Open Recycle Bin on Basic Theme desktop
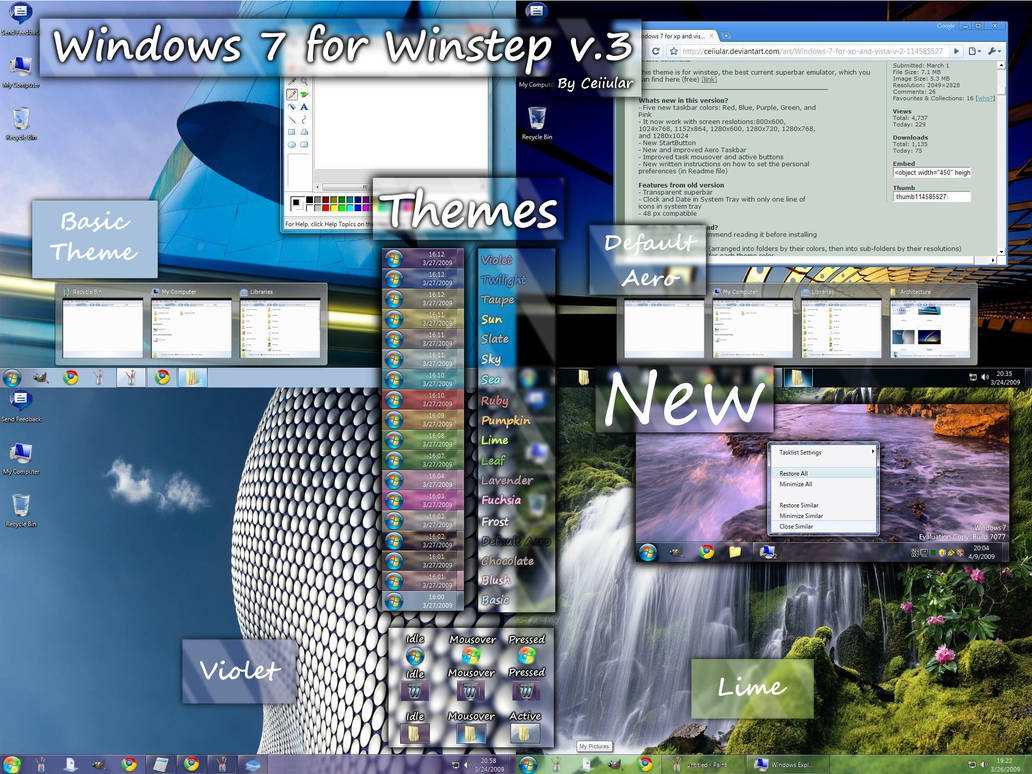Image resolution: width=1032 pixels, height=774 pixels. click(20, 124)
